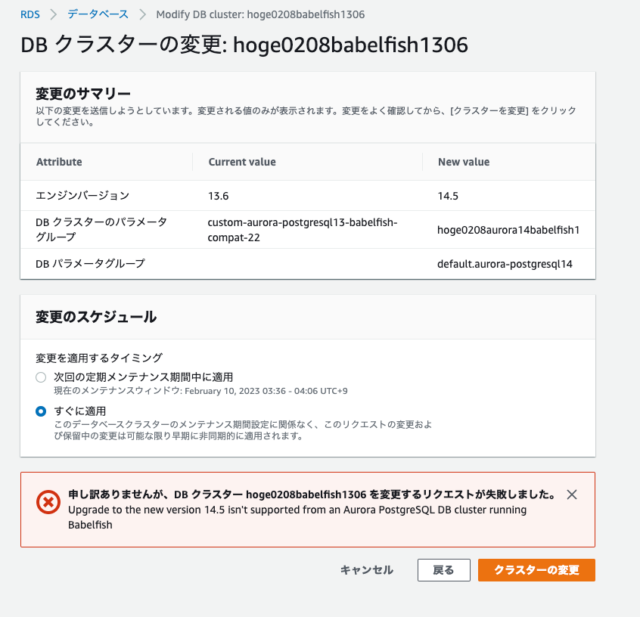Click the New value column header
The width and height of the screenshot is (640, 617).
[464, 162]
